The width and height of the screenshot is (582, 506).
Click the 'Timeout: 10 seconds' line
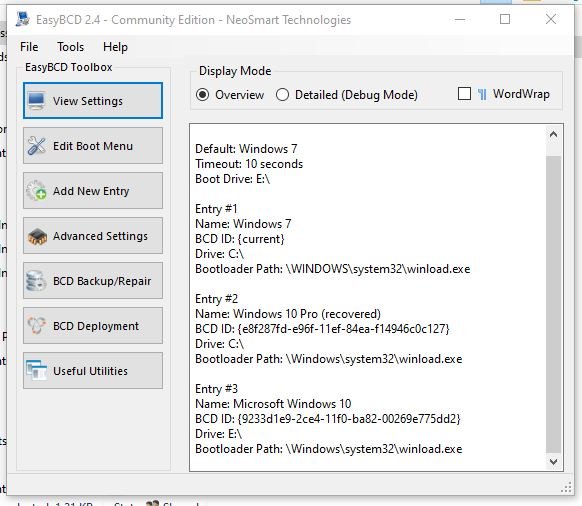click(x=249, y=164)
